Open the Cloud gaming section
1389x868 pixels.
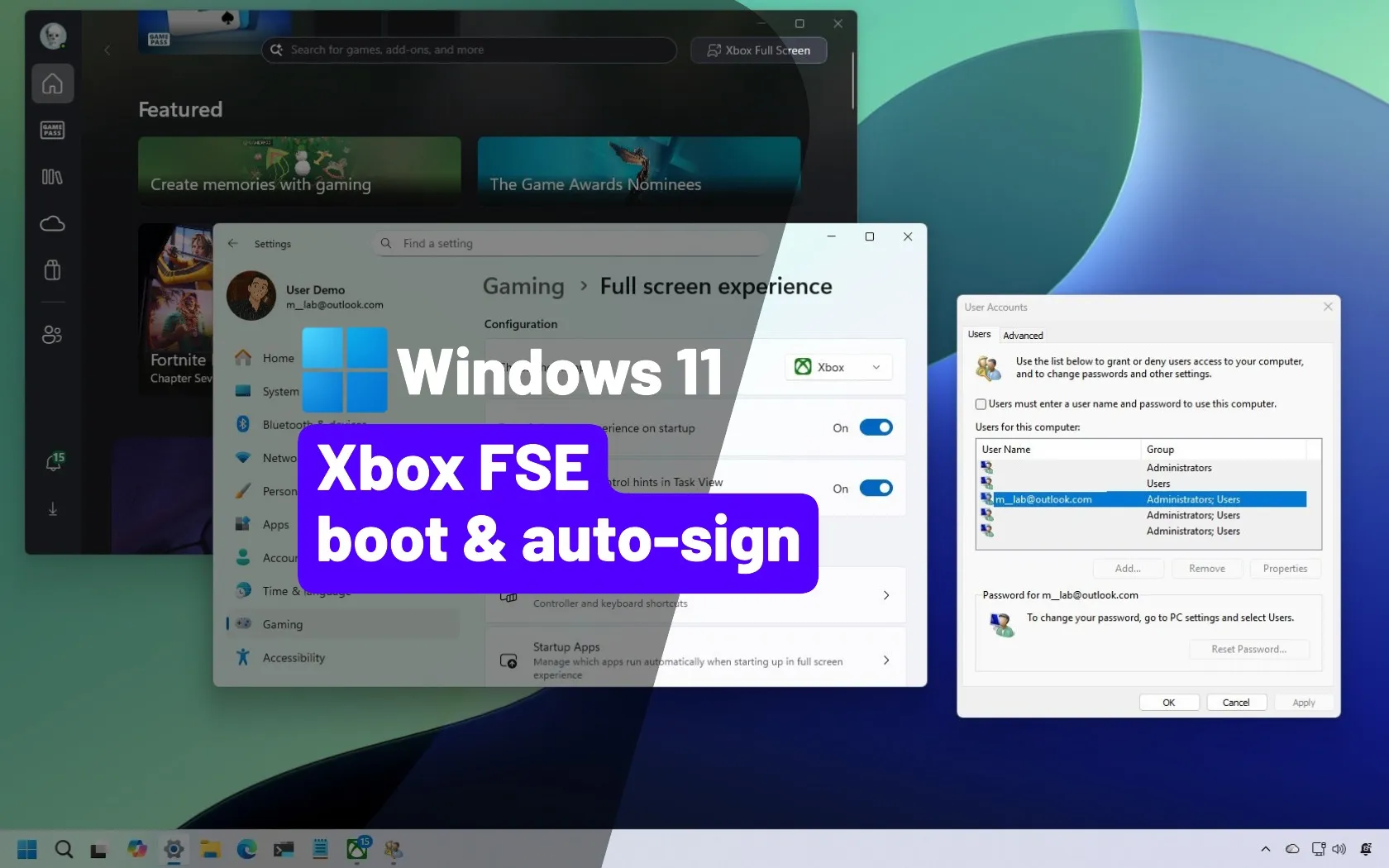[x=52, y=223]
